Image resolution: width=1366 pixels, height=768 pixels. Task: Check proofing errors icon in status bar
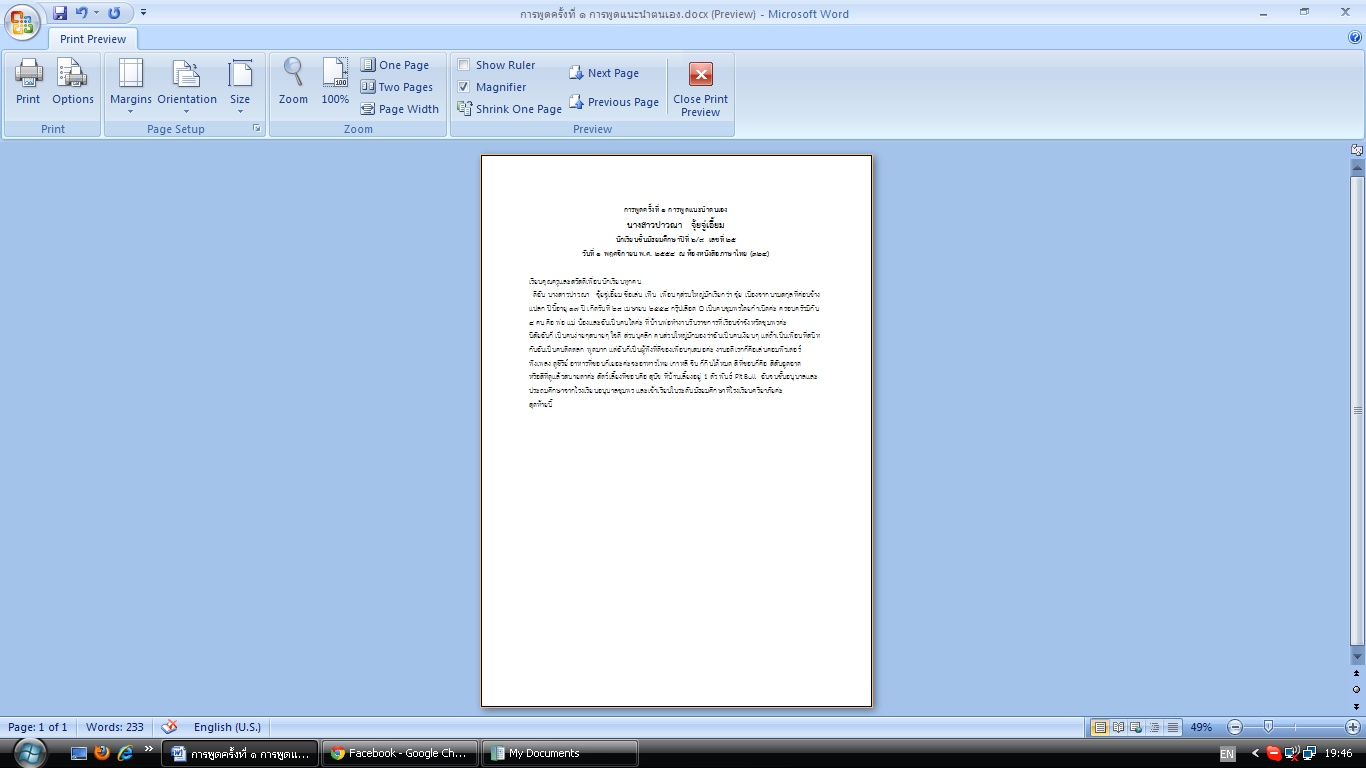pos(169,727)
